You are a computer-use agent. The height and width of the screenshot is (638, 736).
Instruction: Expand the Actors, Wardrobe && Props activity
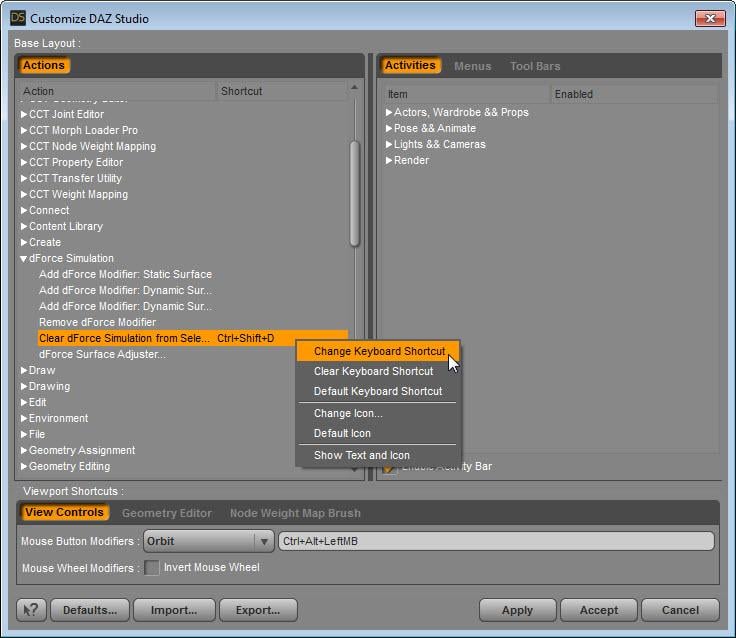389,112
